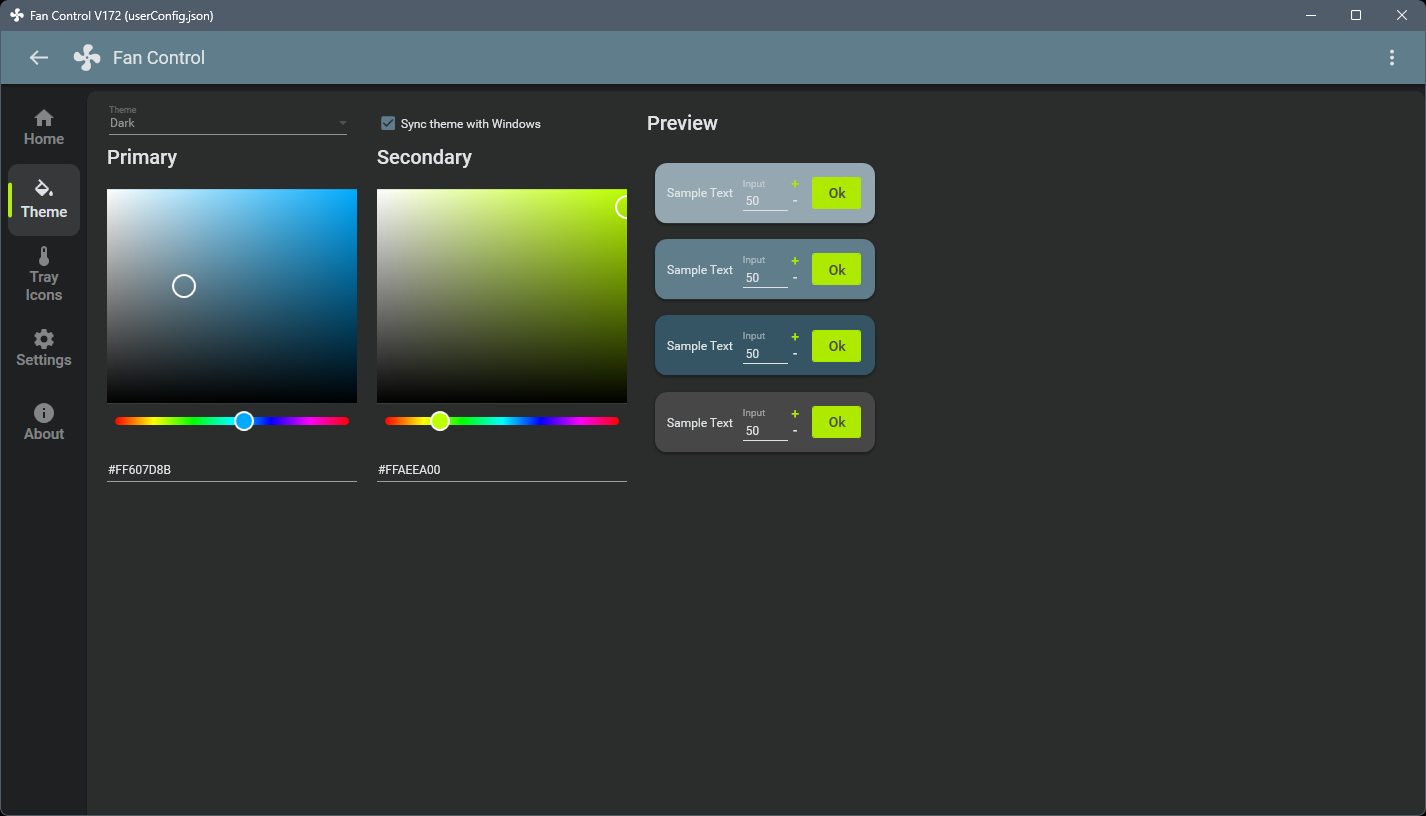Click the back arrow in header
1426x816 pixels.
coord(39,58)
